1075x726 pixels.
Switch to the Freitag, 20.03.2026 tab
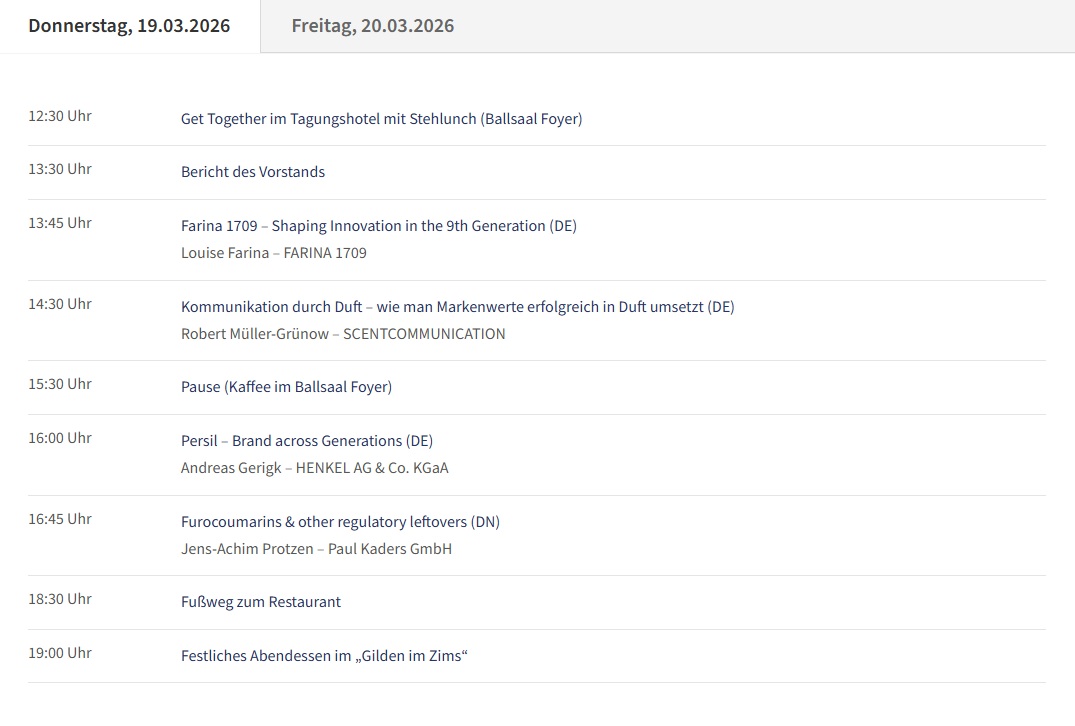point(372,26)
